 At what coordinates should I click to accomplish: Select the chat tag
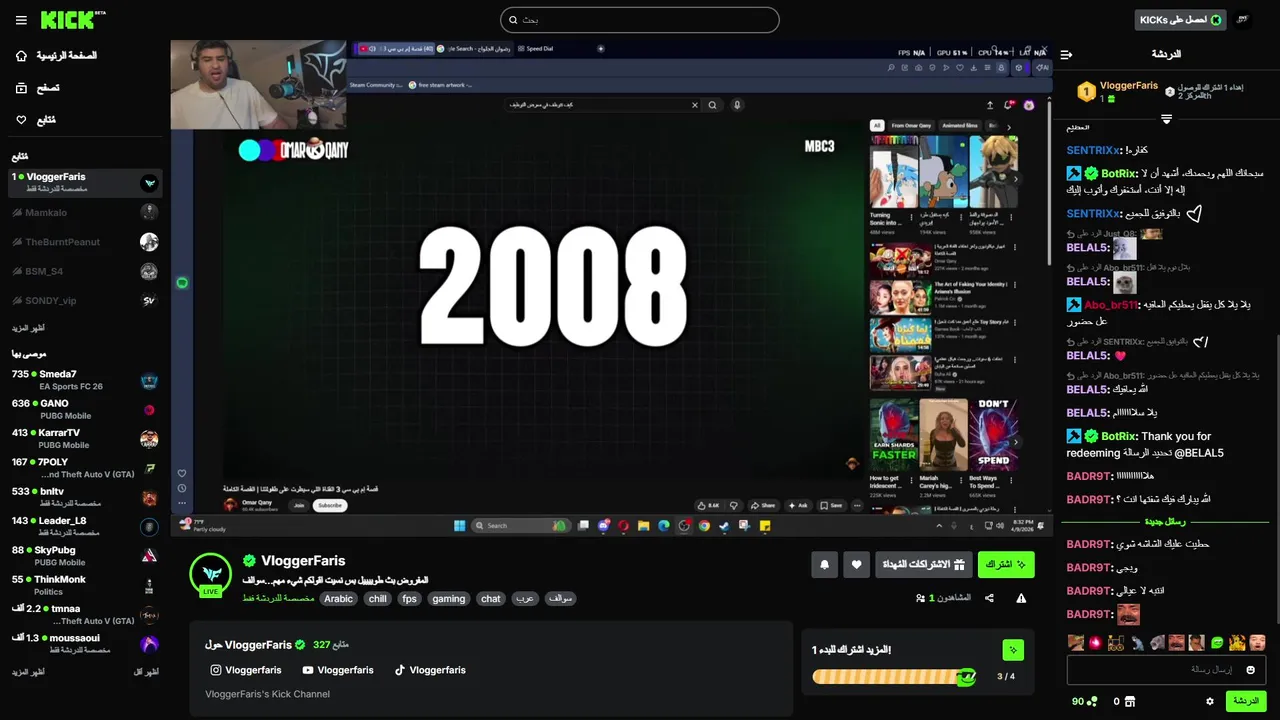coord(490,599)
